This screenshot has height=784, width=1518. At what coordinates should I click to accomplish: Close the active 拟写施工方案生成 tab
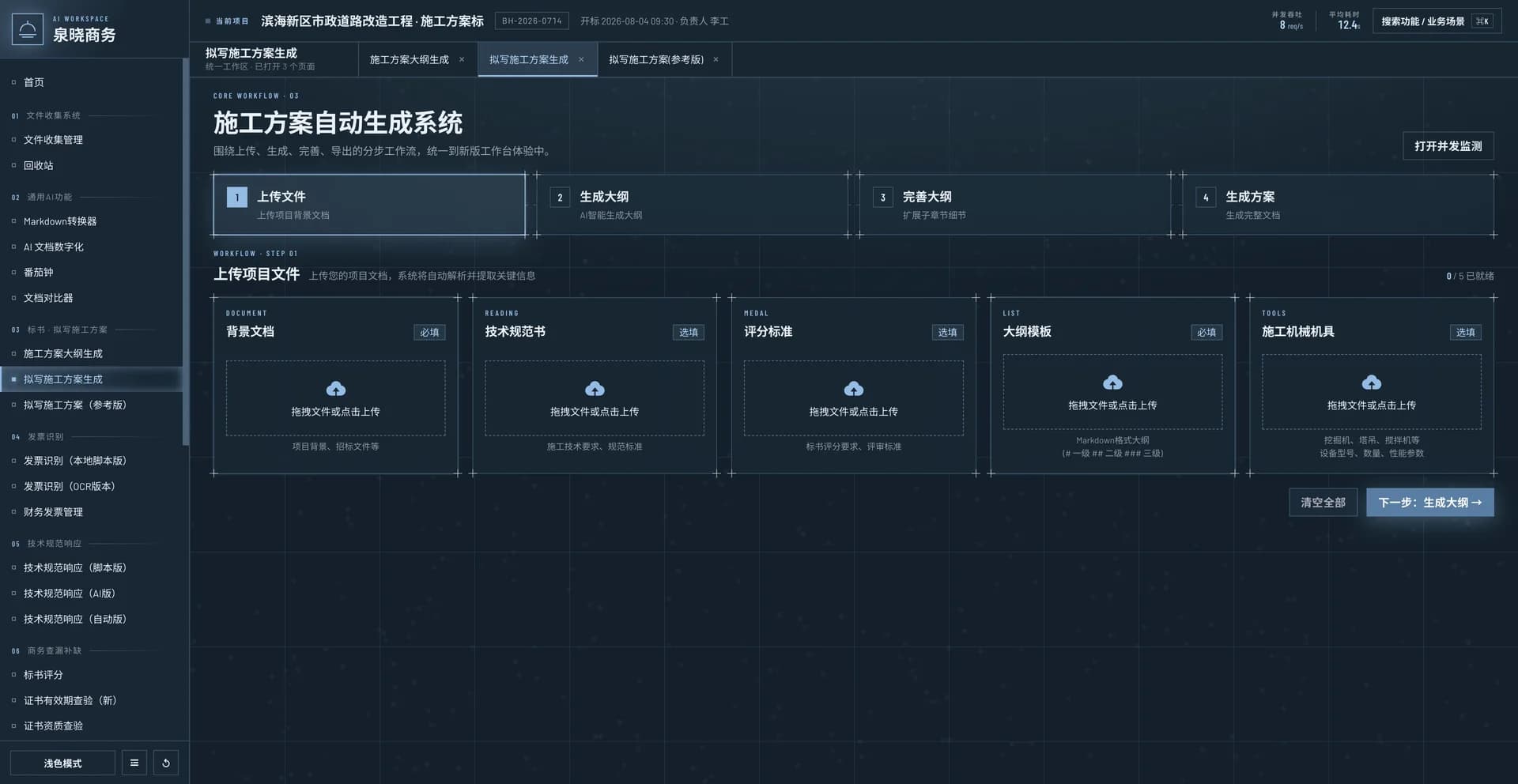[581, 59]
